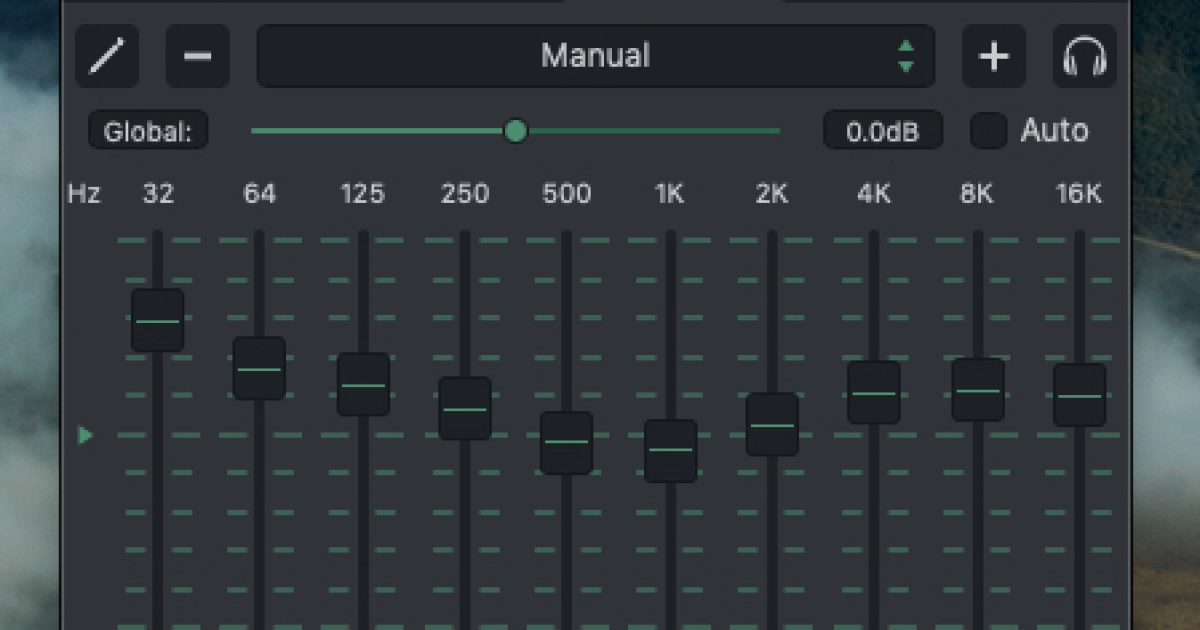Screen dimensions: 1200x630
Task: Open the Manual preset dropdown
Action: (595, 56)
